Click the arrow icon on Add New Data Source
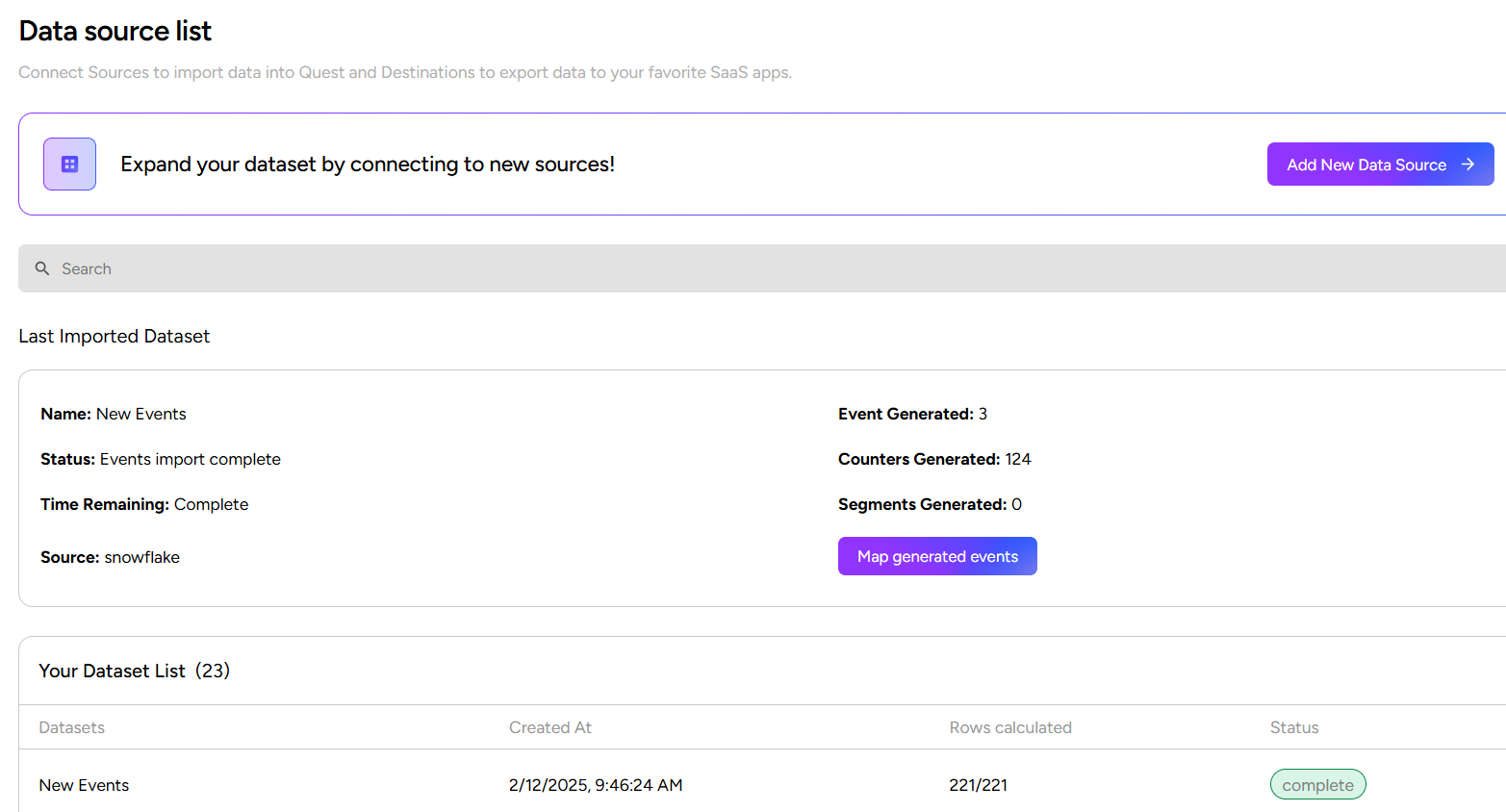The height and width of the screenshot is (812, 1506). 1468,165
